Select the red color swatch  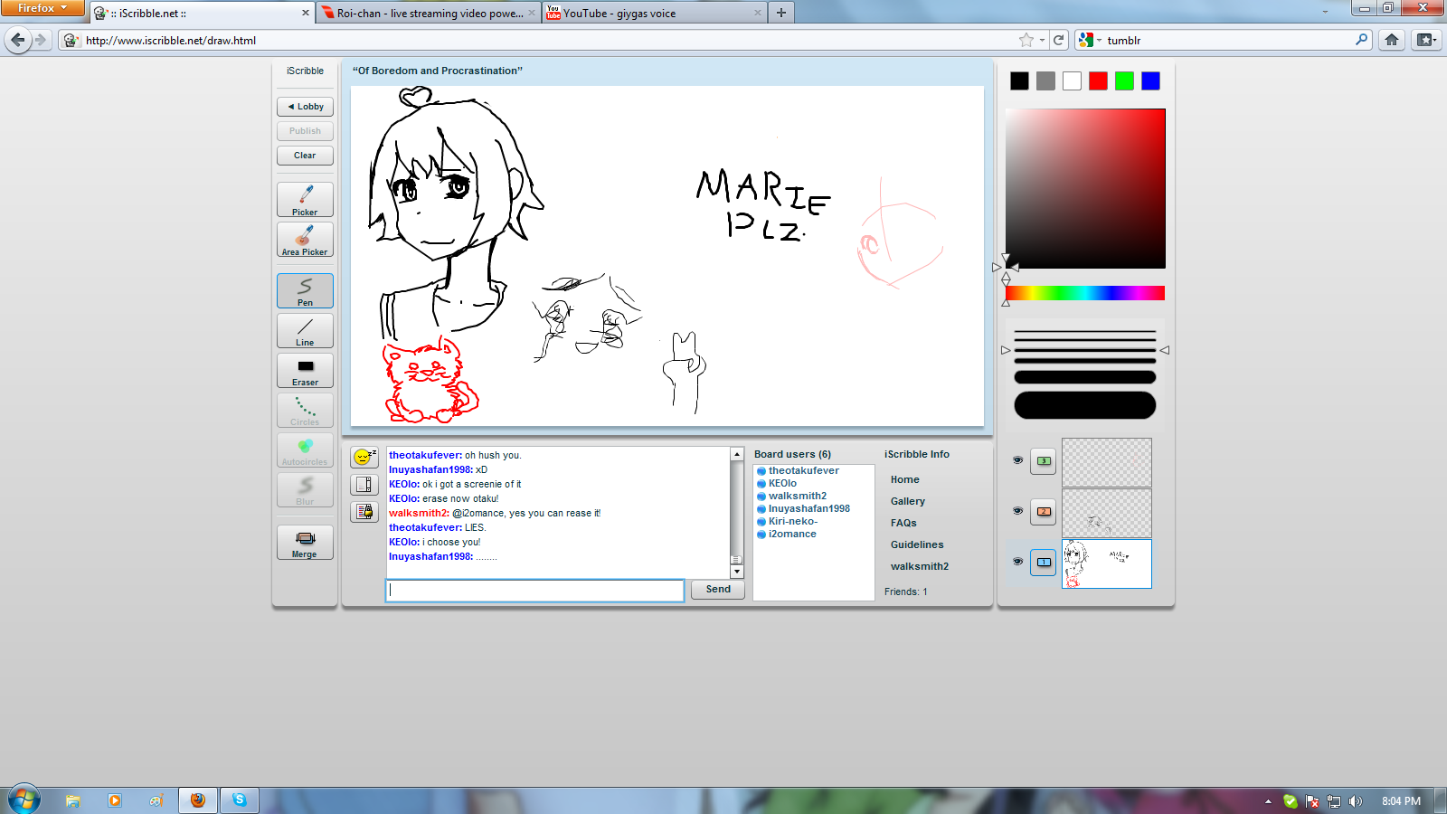(x=1098, y=81)
